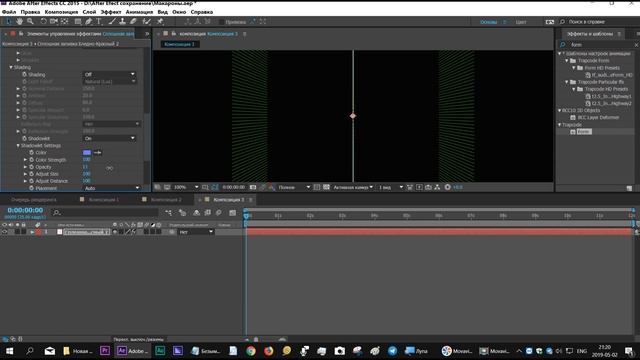Toggle motion blur icon in timeline header
Screen dimensions: 640x360
point(219,213)
